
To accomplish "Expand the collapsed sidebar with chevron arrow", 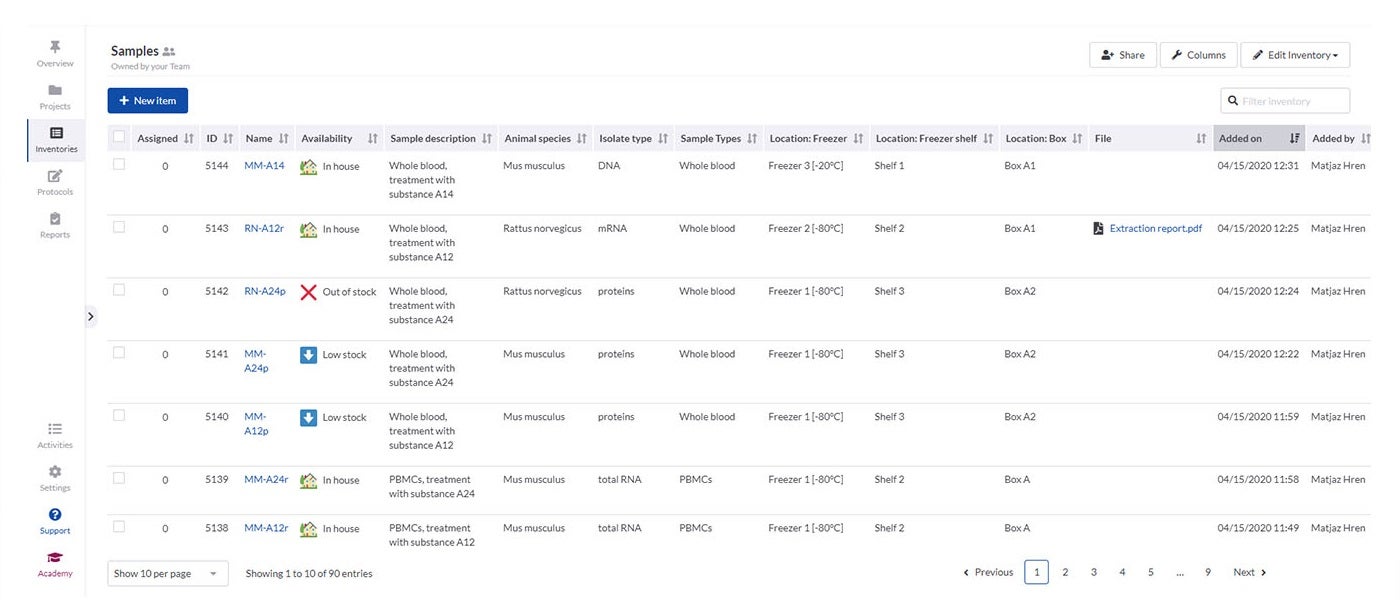I will pyautogui.click(x=90, y=316).
